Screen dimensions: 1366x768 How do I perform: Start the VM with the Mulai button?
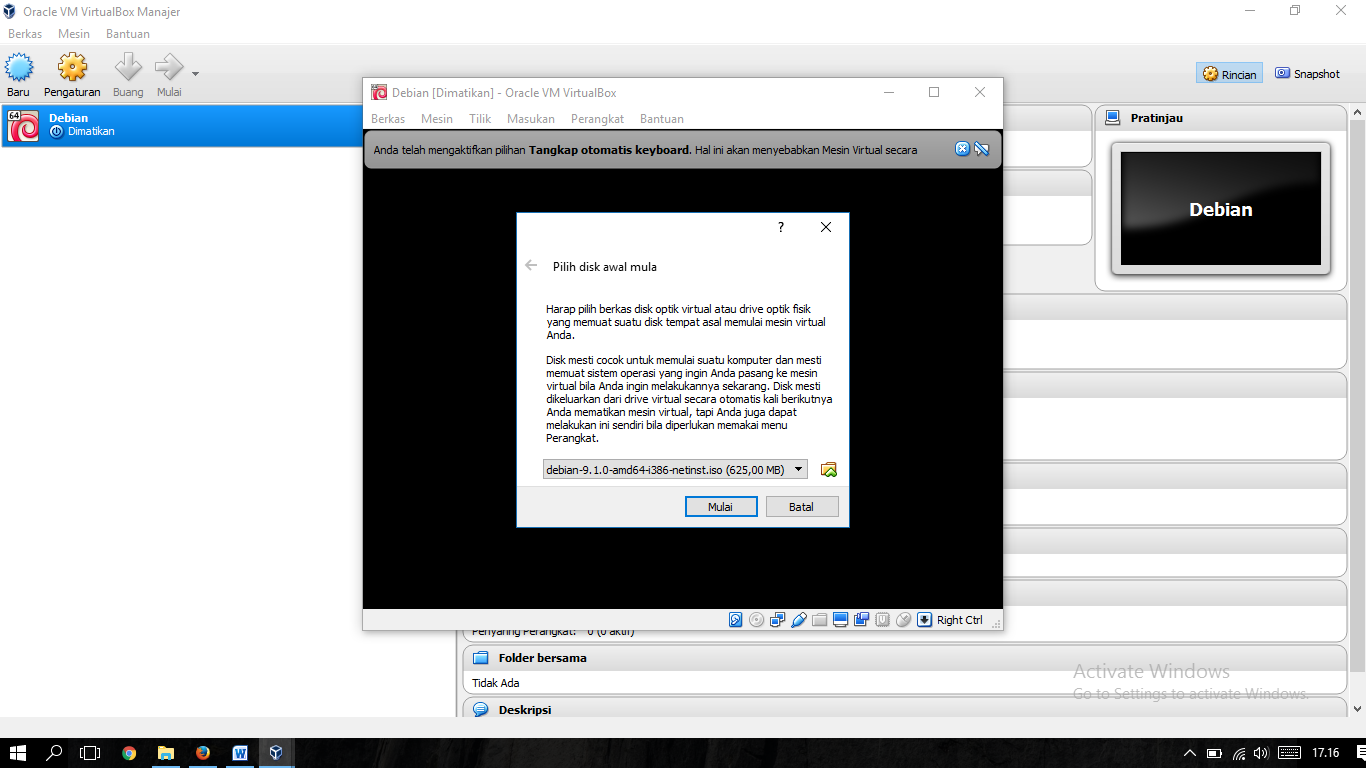point(721,506)
